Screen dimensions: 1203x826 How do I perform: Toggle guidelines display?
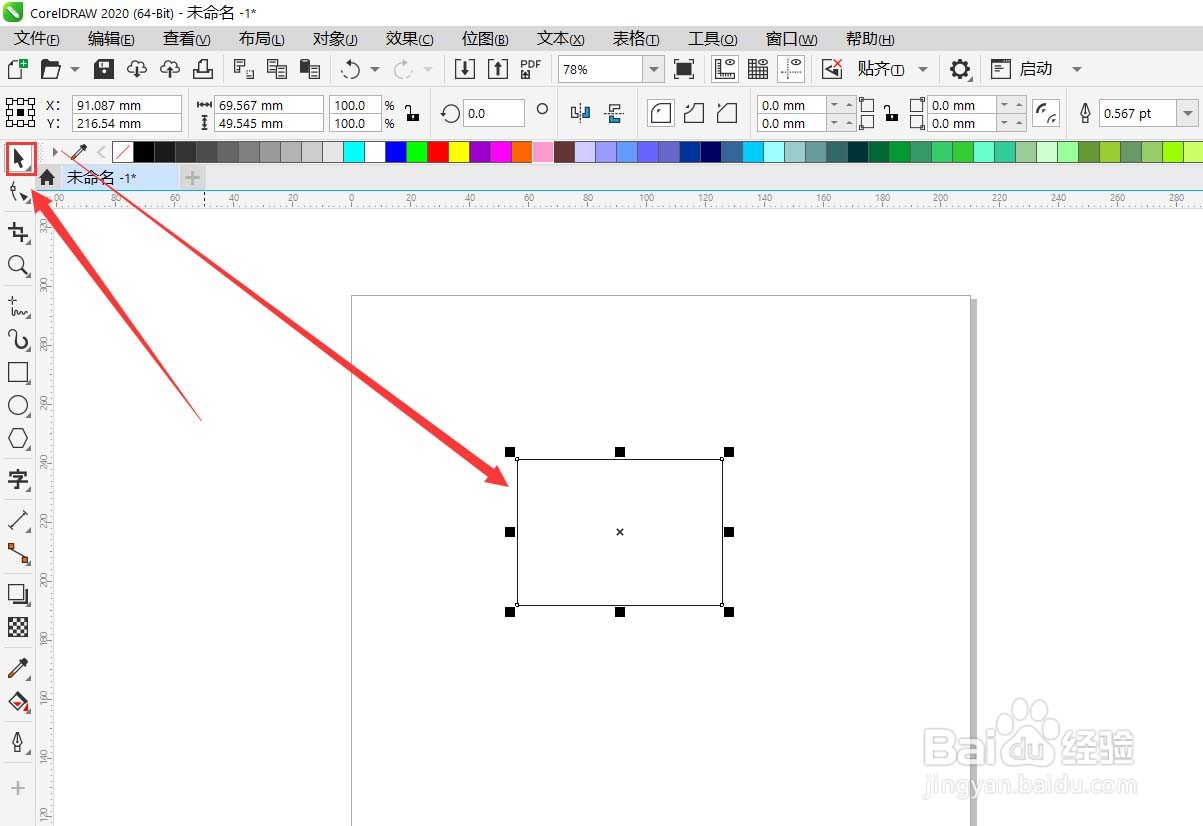click(791, 69)
